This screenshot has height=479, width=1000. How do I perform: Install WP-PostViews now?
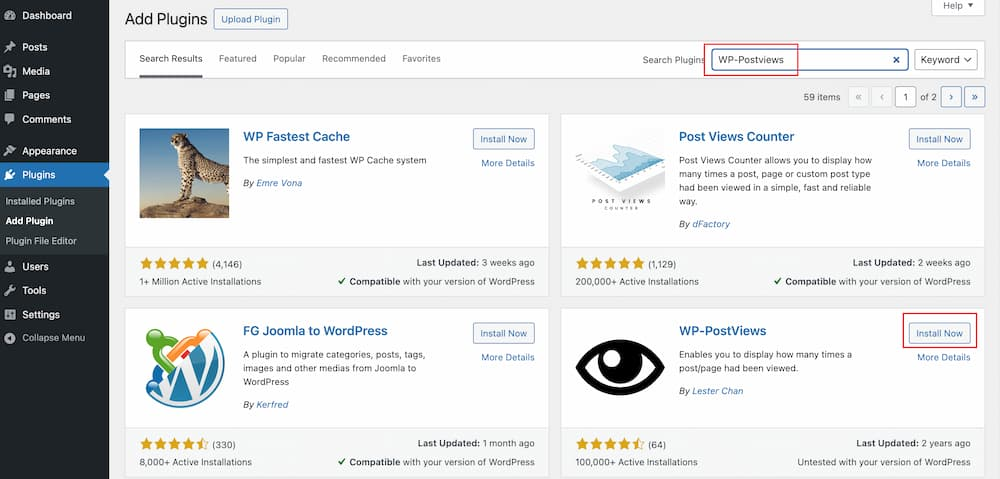point(939,333)
